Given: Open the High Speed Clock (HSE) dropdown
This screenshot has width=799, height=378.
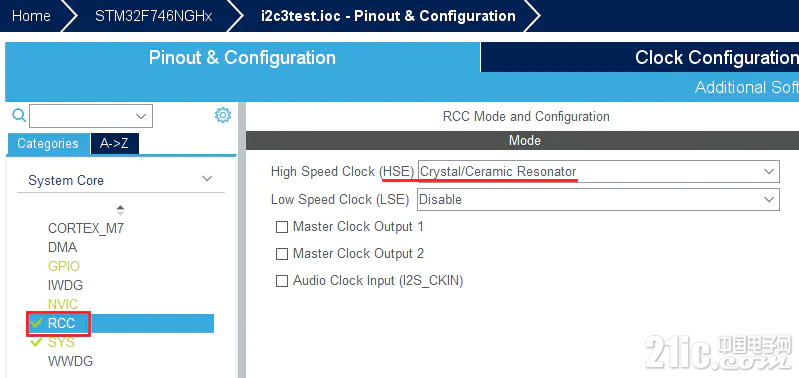Looking at the screenshot, I should click(x=598, y=172).
